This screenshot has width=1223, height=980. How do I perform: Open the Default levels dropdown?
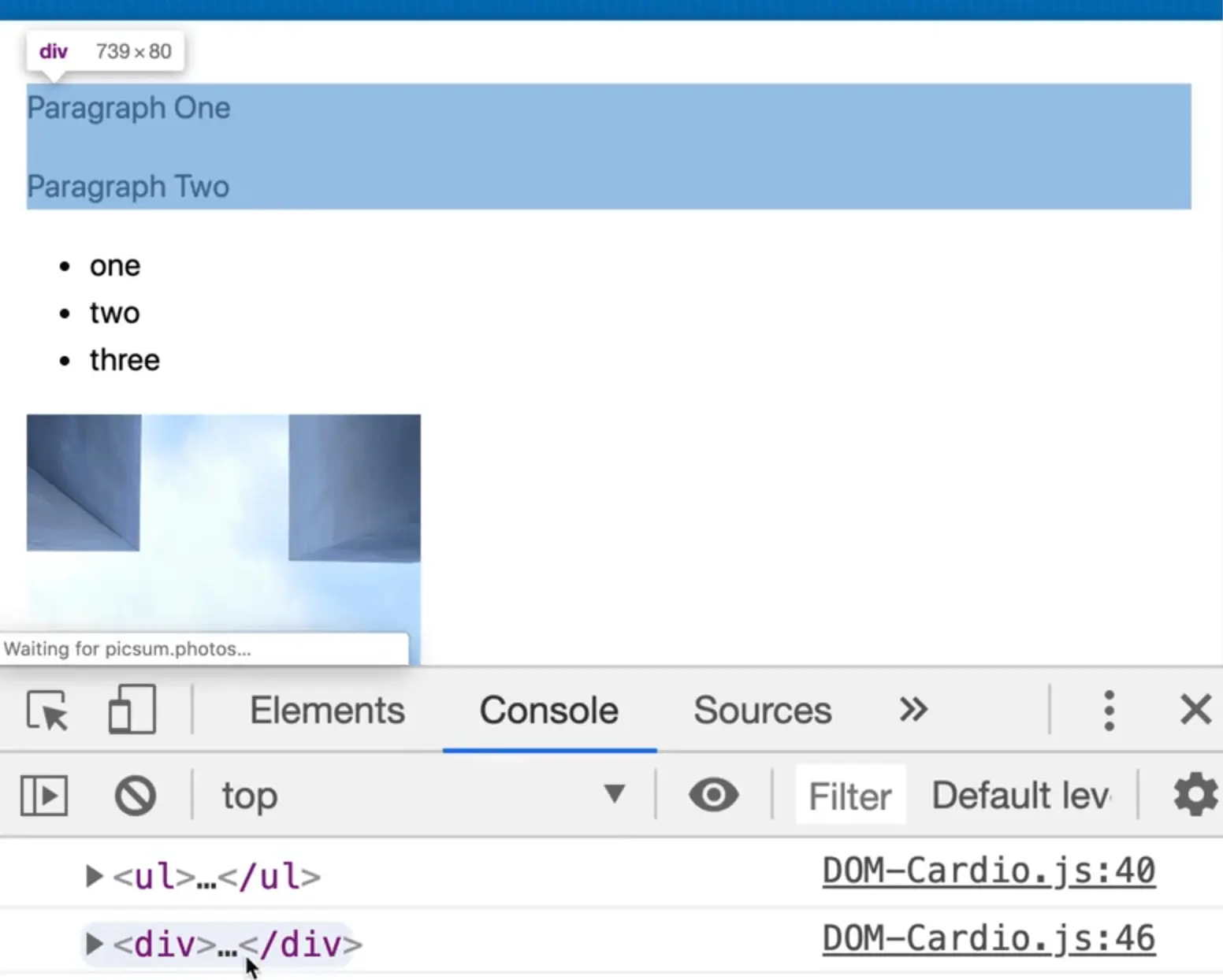(x=1021, y=796)
